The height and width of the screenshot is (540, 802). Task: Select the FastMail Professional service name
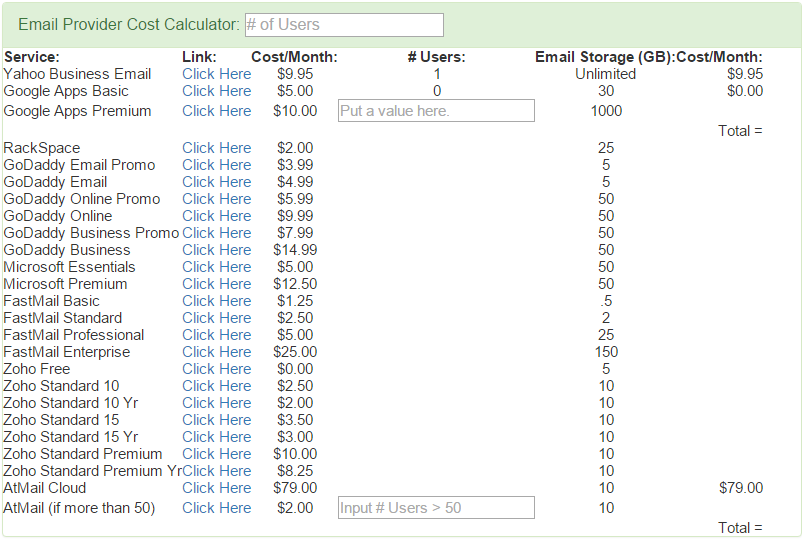pos(74,335)
